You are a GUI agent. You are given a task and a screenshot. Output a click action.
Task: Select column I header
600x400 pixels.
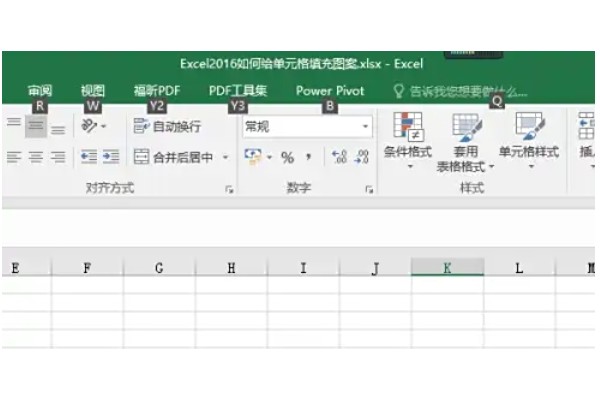coord(303,268)
